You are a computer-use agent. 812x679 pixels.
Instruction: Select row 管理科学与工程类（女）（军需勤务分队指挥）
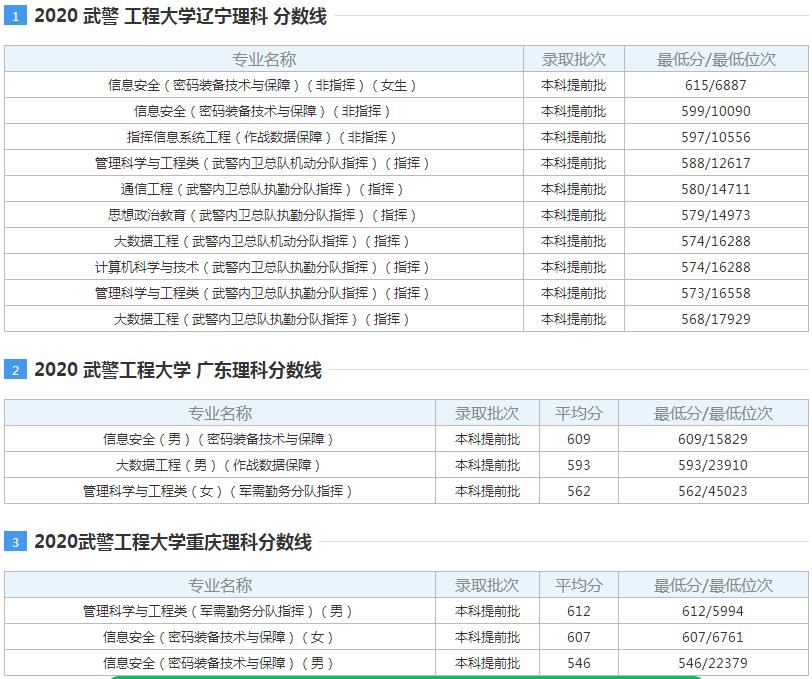(x=406, y=491)
